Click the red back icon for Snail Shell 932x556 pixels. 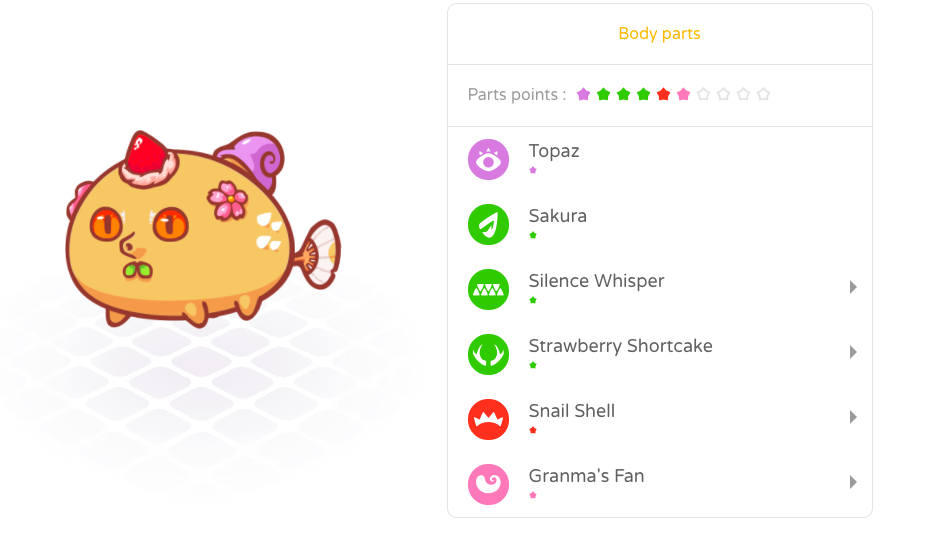(488, 419)
